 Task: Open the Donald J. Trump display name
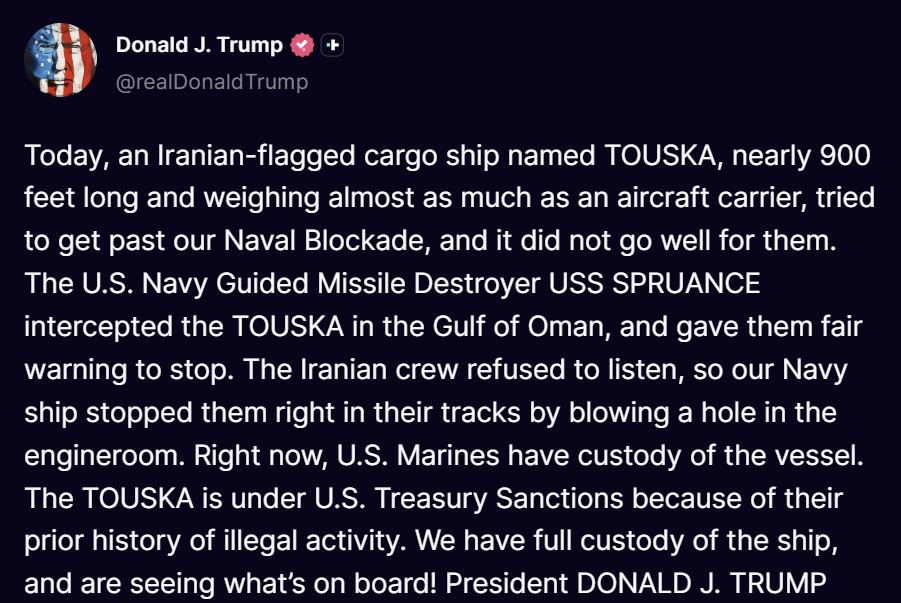(x=199, y=45)
